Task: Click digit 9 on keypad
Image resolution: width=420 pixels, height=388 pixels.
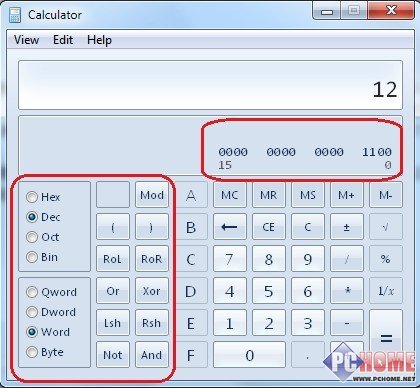Action: click(x=308, y=259)
